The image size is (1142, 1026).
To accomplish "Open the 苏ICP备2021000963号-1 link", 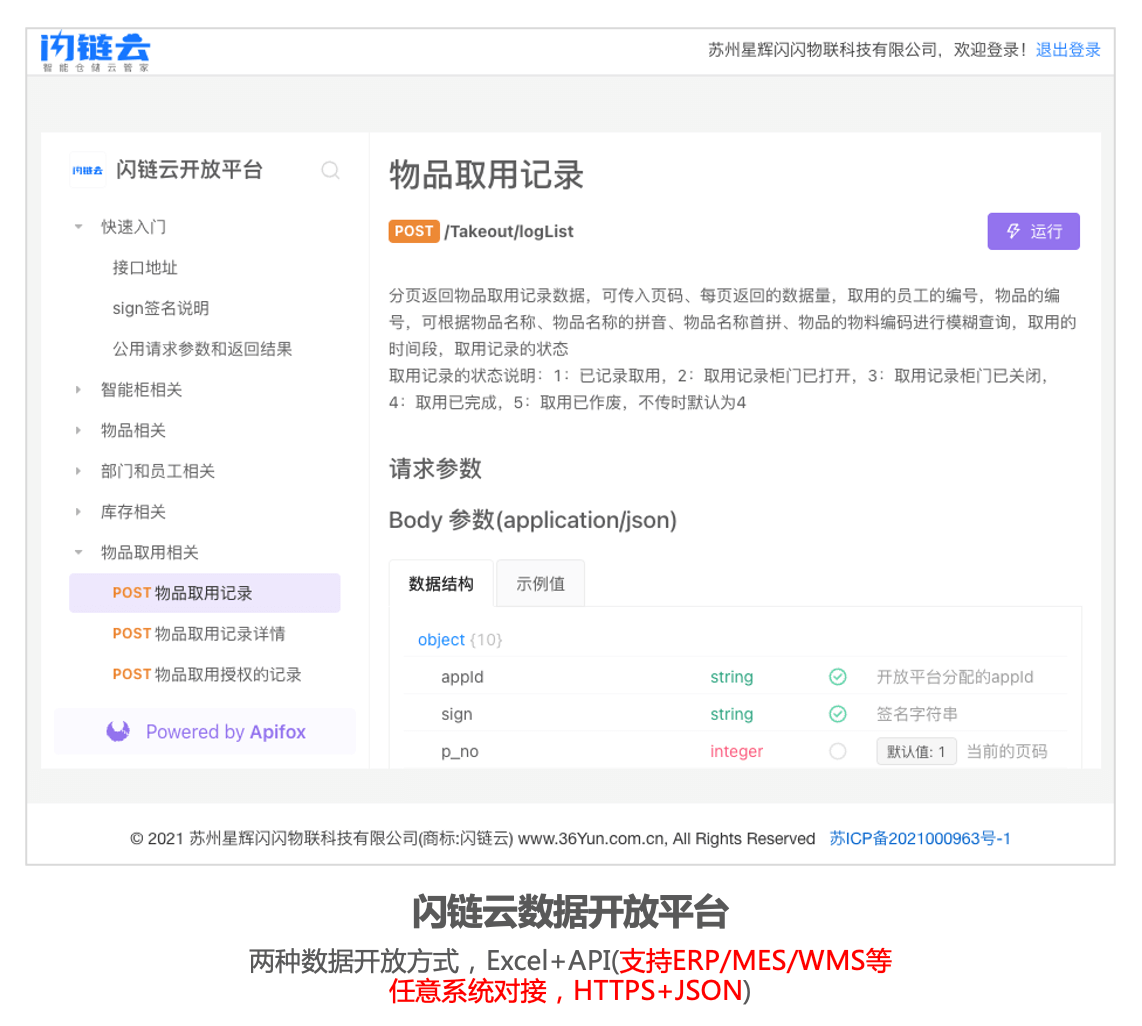I will click(x=920, y=839).
